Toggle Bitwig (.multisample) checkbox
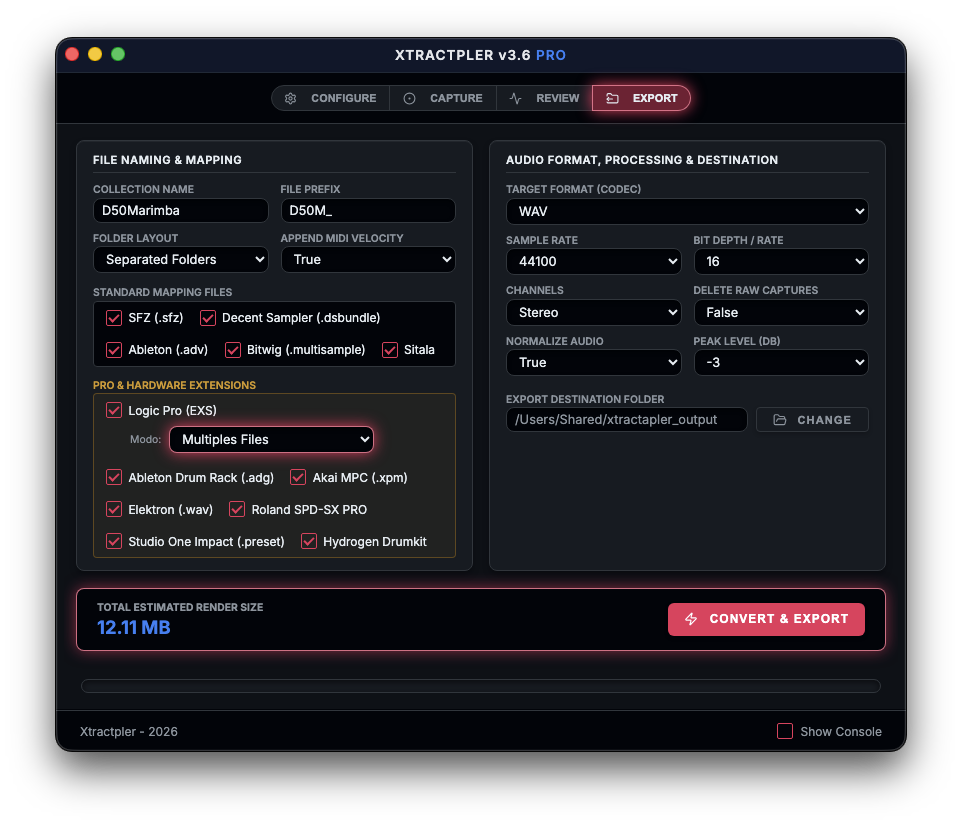This screenshot has width=962, height=825. [233, 350]
